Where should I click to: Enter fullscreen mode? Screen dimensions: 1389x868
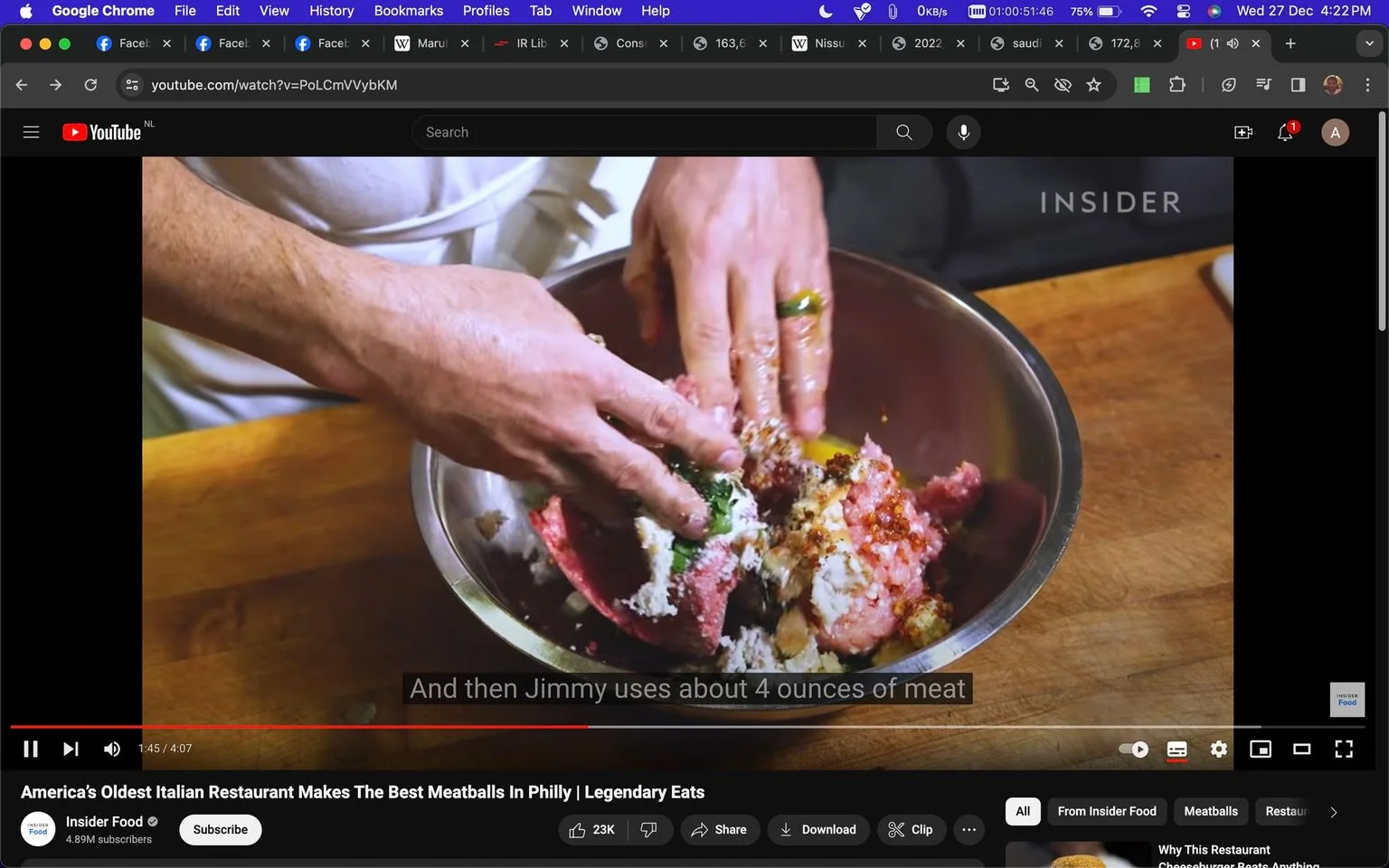tap(1344, 749)
